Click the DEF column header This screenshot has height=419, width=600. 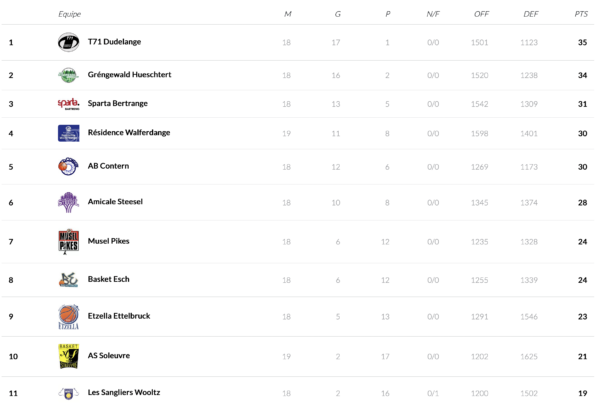pos(530,14)
